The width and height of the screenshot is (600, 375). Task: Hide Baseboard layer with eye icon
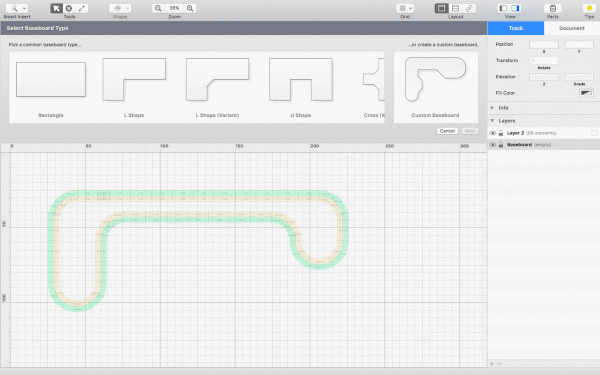tap(493, 145)
